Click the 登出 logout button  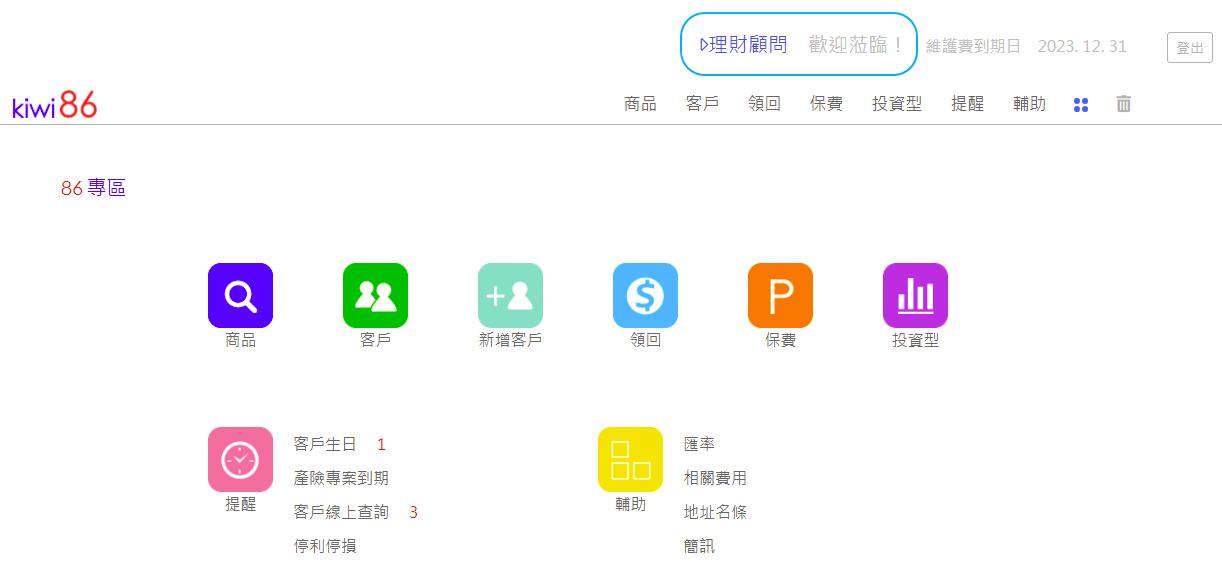[x=1190, y=47]
